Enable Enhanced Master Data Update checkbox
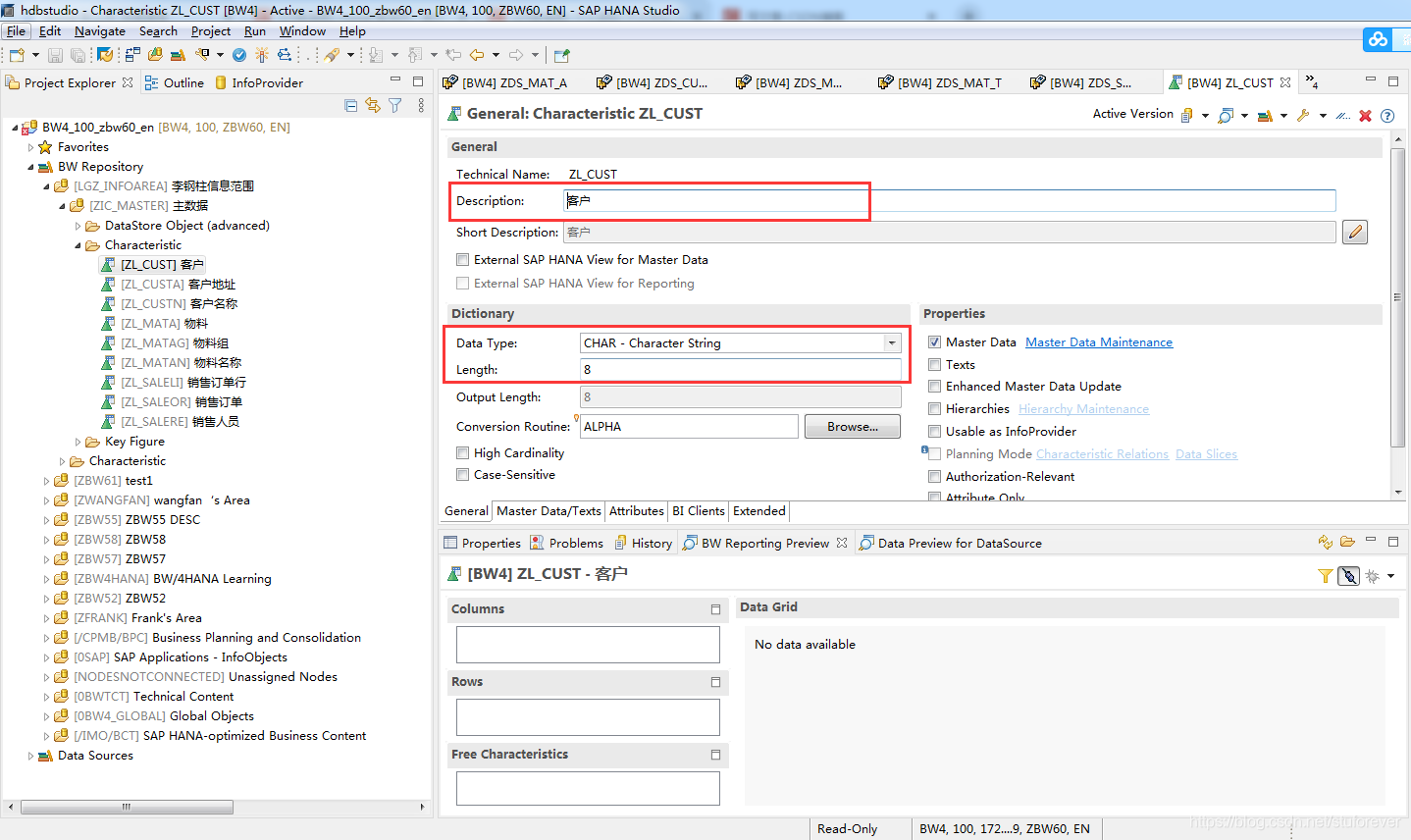The height and width of the screenshot is (840, 1411). pos(935,387)
